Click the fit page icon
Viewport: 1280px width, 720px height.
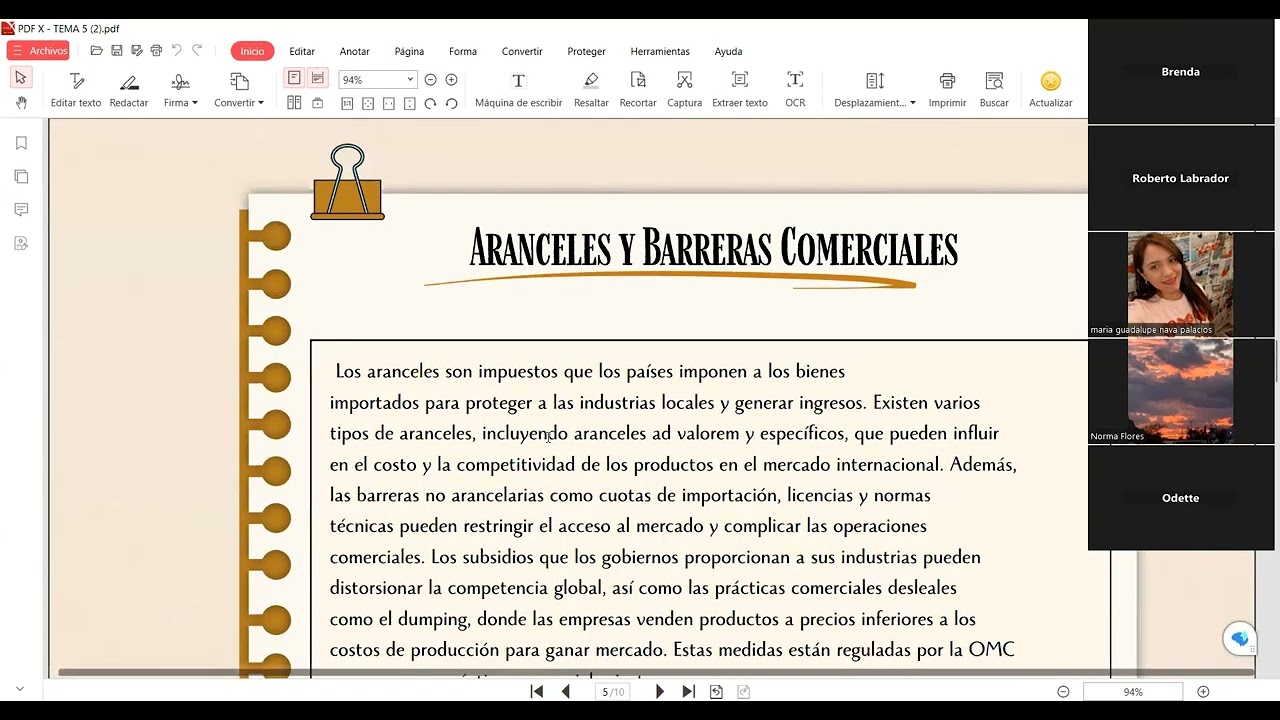pos(368,103)
